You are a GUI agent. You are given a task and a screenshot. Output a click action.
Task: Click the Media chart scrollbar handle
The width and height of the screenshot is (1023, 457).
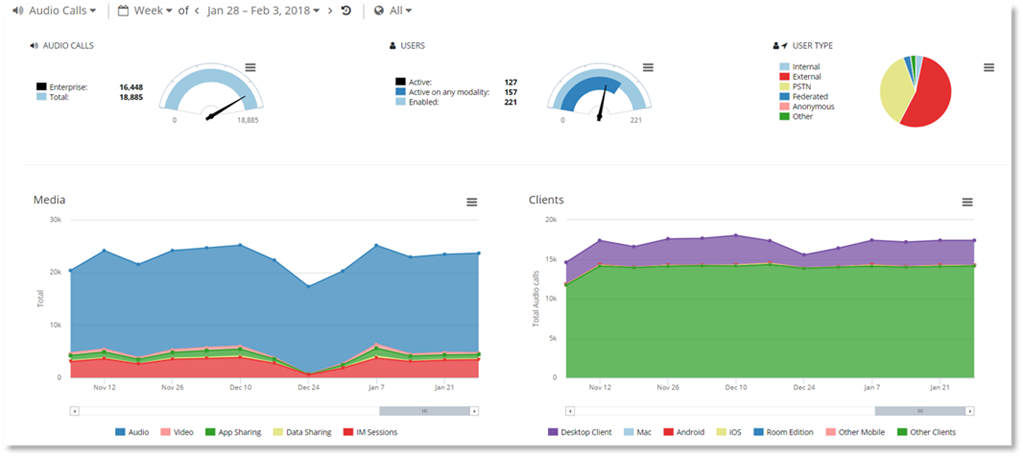424,410
